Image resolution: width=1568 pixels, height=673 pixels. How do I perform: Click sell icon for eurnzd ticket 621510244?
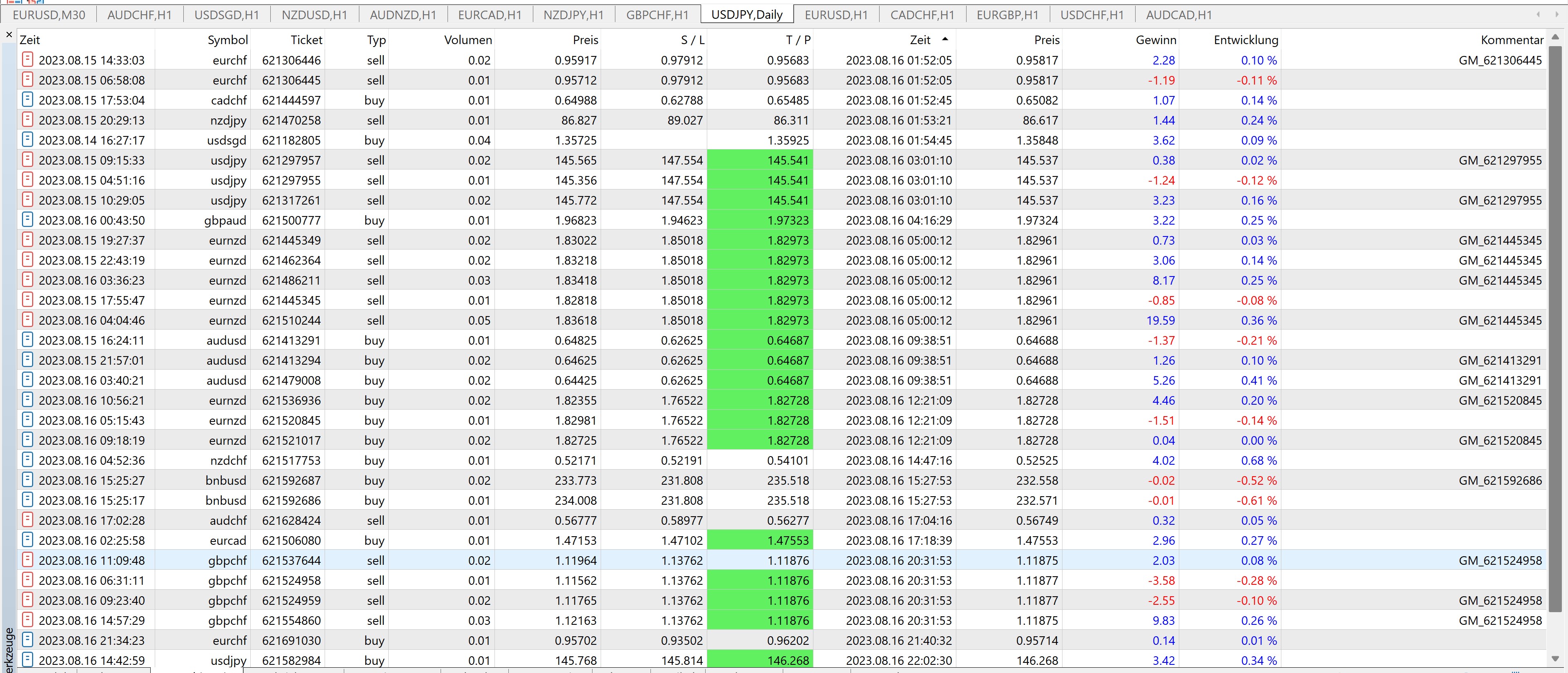click(x=27, y=319)
